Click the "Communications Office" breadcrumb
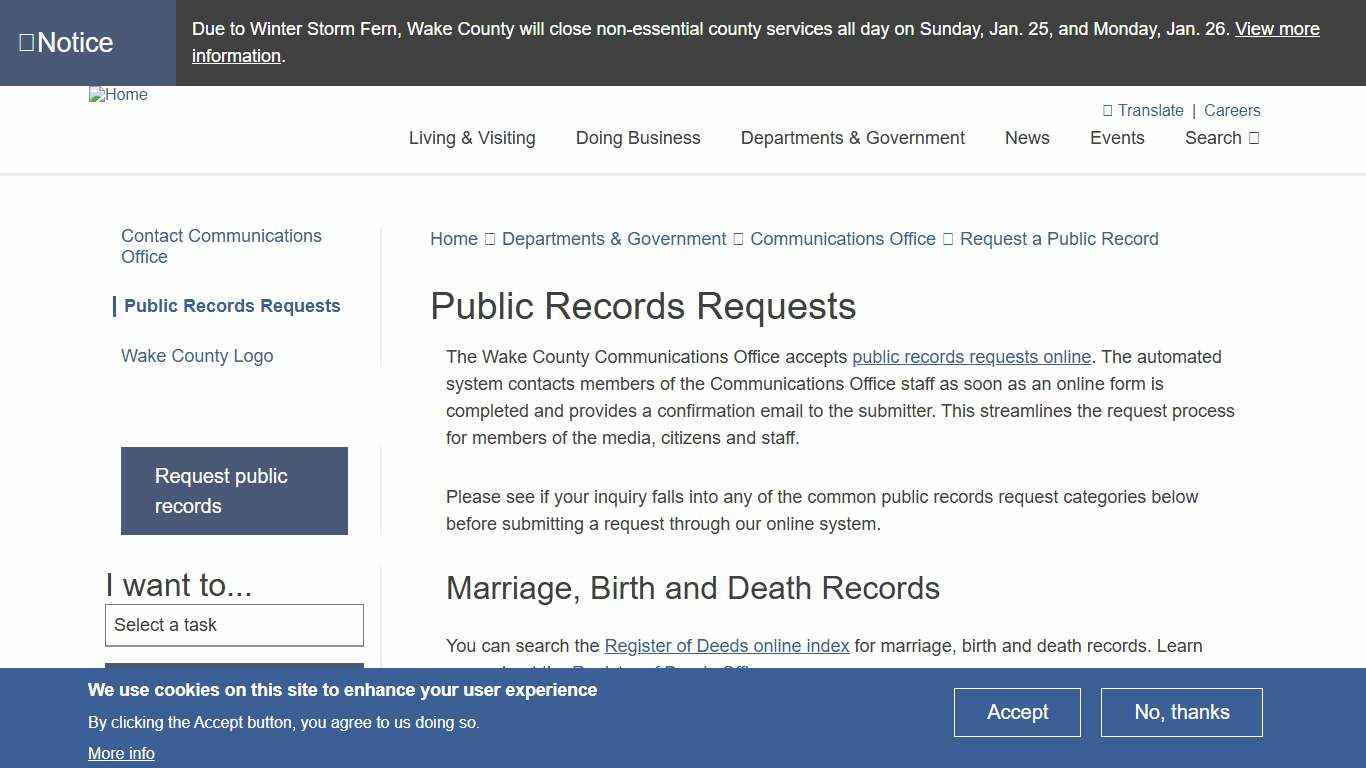This screenshot has height=768, width=1366. pos(842,239)
